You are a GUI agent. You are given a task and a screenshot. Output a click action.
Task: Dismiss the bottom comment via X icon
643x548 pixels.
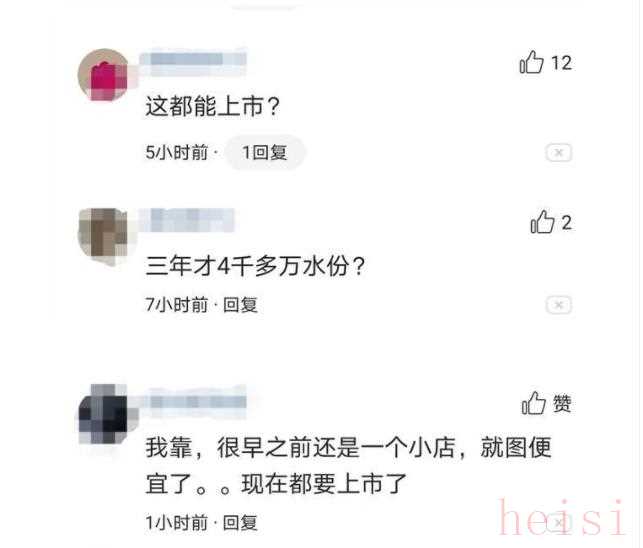coord(559,523)
